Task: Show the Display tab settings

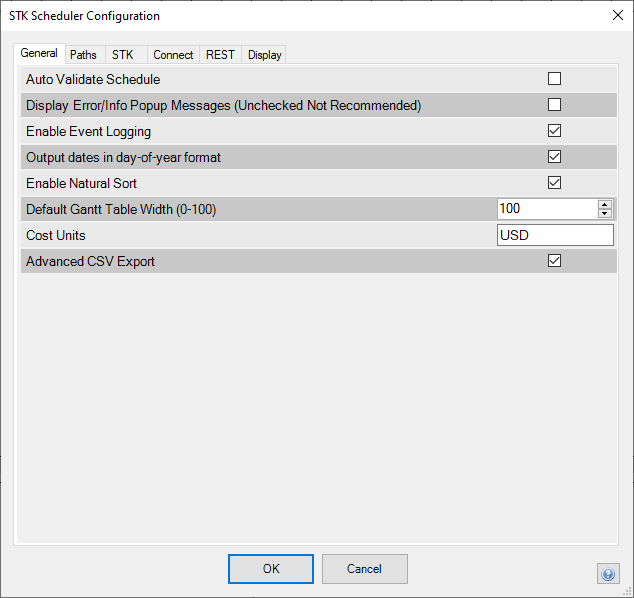Action: click(x=265, y=55)
